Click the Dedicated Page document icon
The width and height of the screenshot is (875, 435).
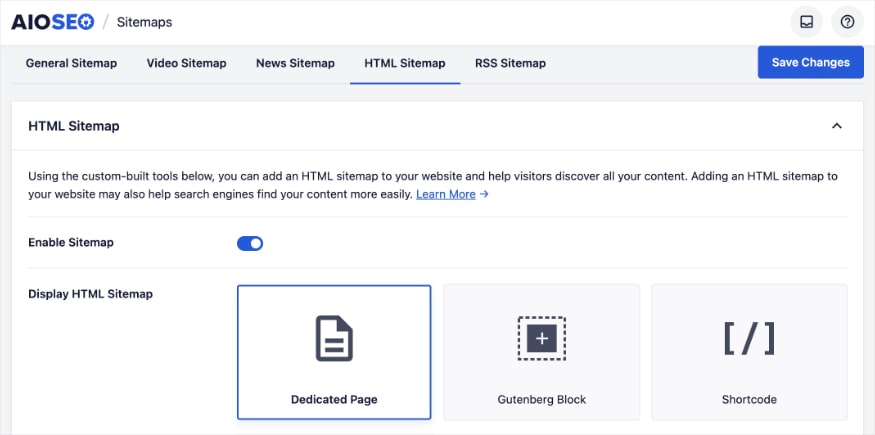(x=334, y=339)
